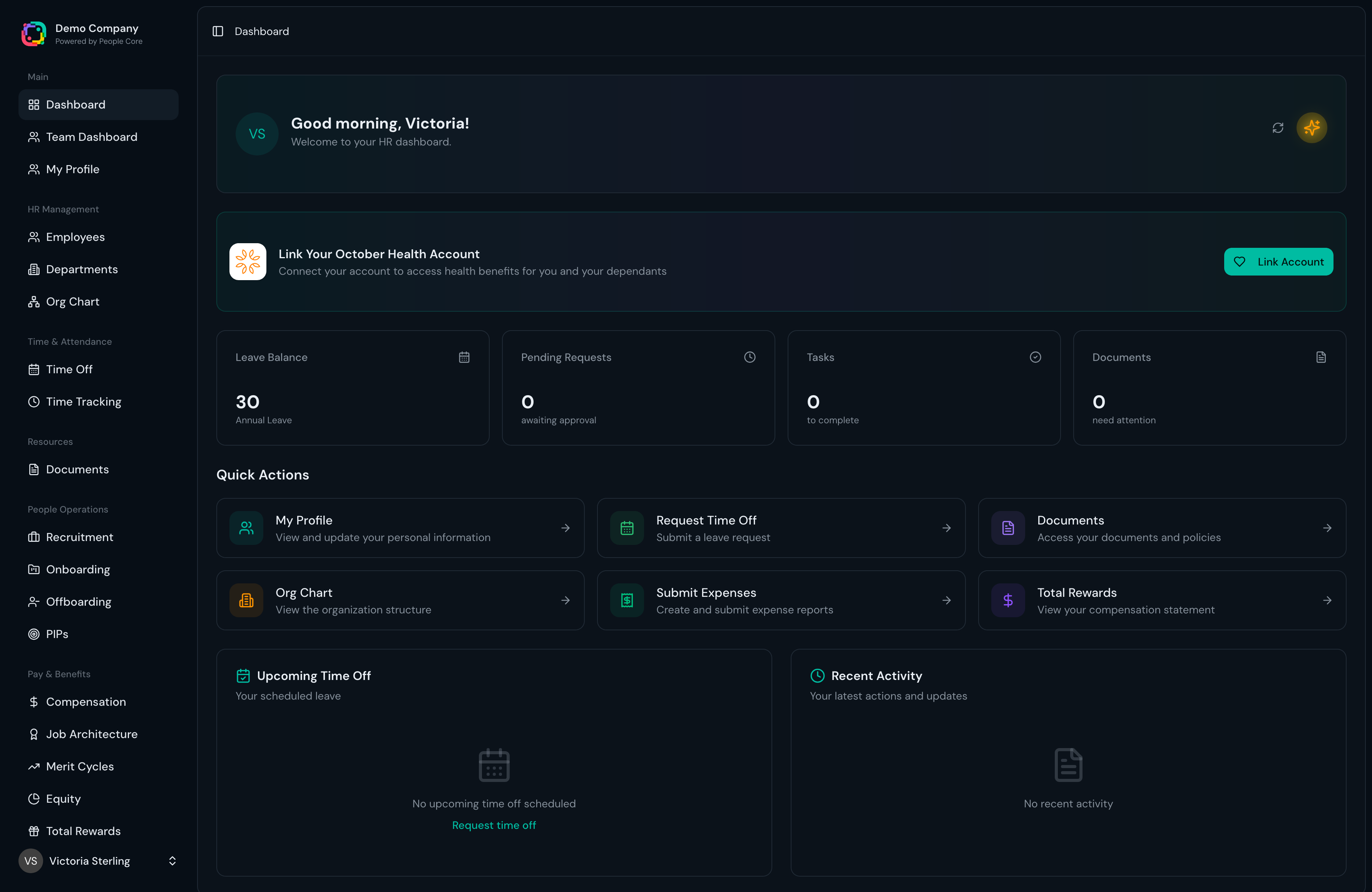The width and height of the screenshot is (1372, 892).
Task: Open the Request Time Off quick action arrow
Action: 946,528
